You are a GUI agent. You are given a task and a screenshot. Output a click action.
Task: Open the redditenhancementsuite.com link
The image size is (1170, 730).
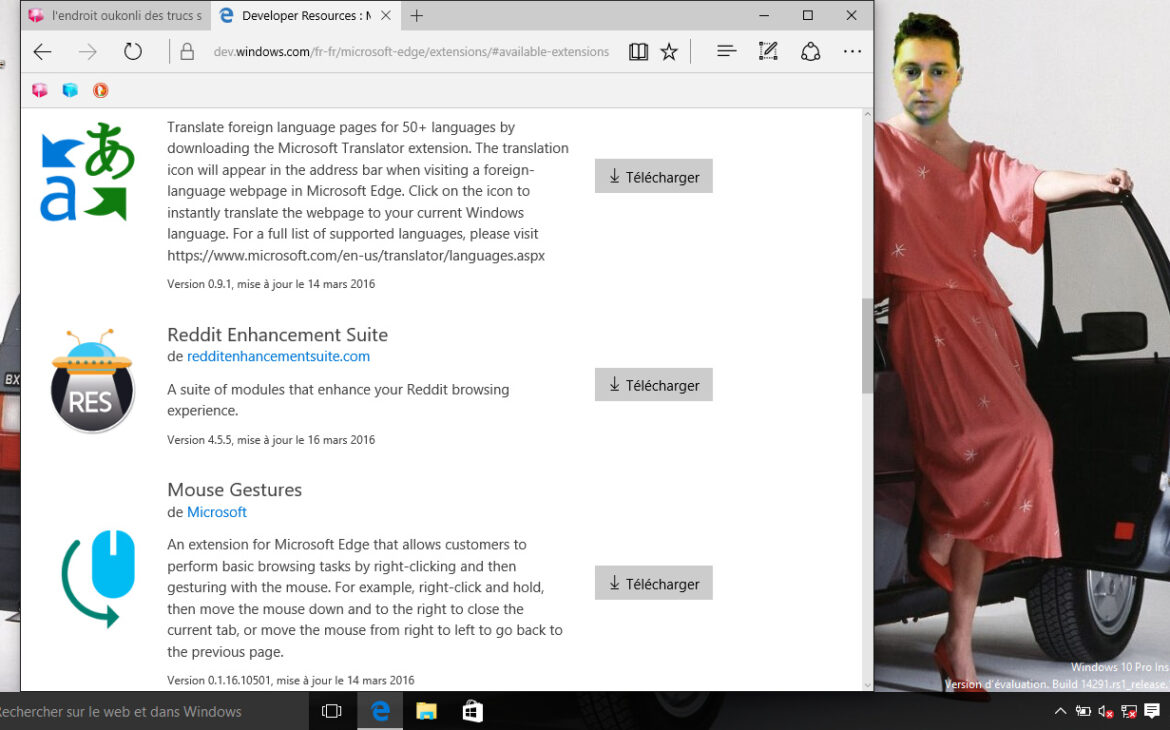click(278, 356)
